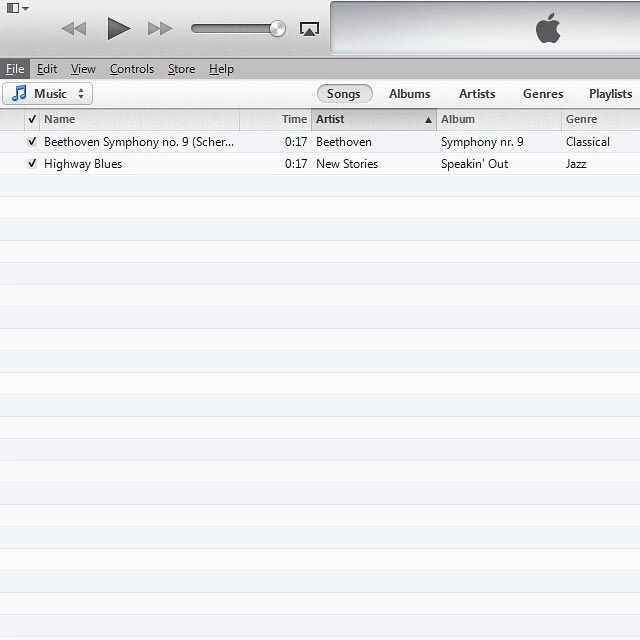Uncheck the Beethoven Symphony no. 9 checkbox

coord(32,142)
